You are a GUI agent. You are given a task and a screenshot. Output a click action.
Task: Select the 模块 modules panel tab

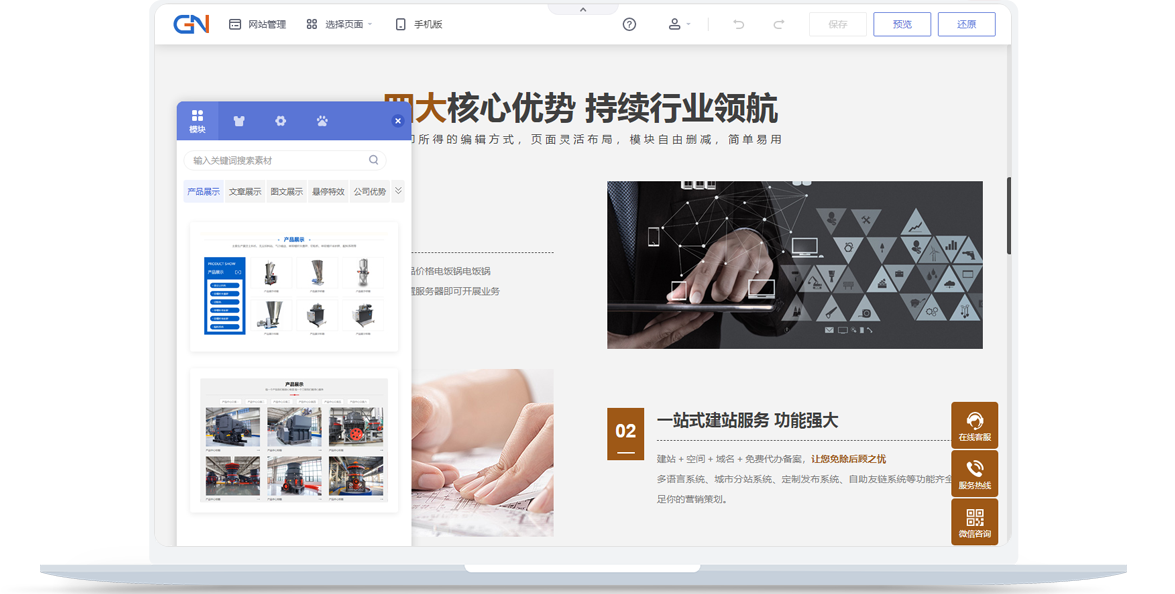click(x=197, y=121)
